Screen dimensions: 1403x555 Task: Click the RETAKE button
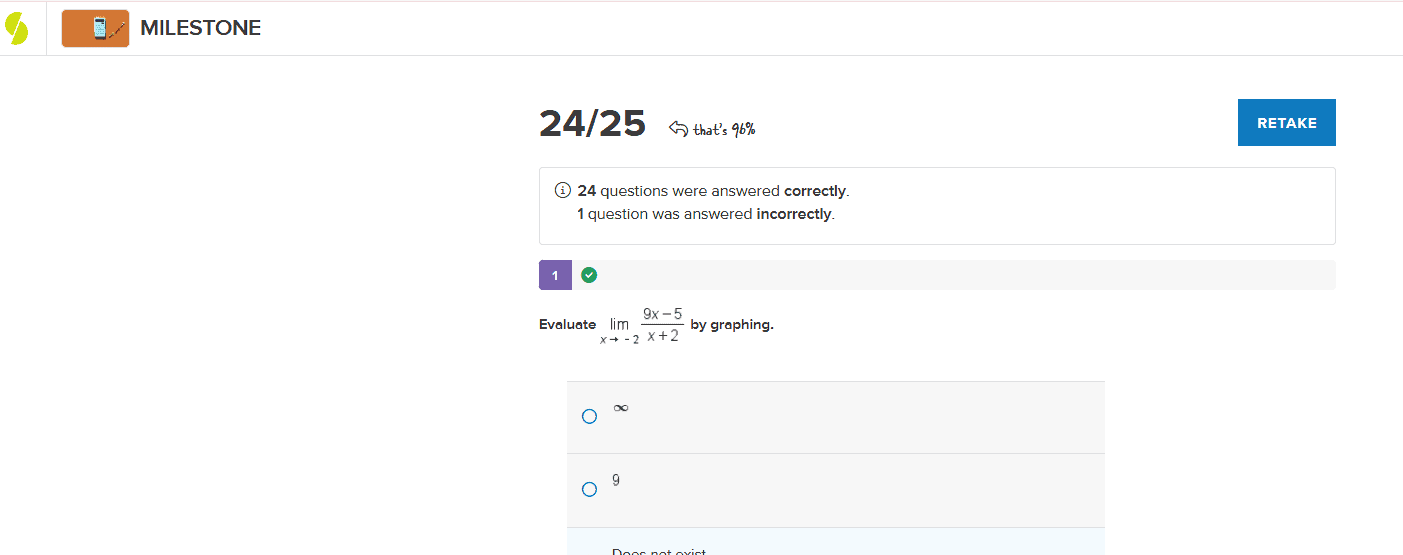pos(1286,123)
